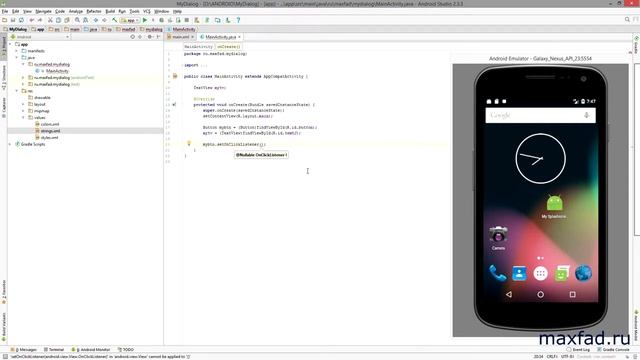640x360 pixels.
Task: Click the Debug app bug icon
Action: click(162, 20)
